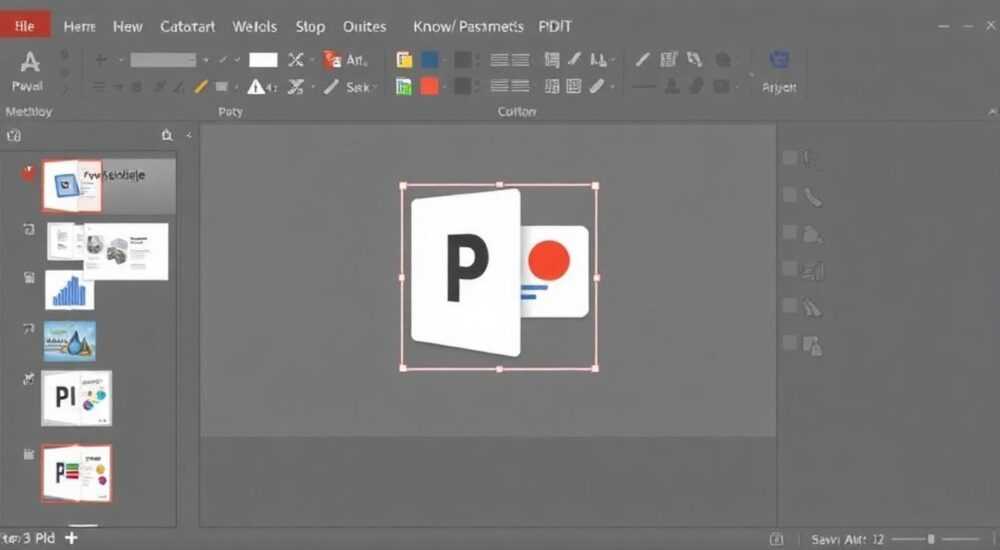The image size is (1000, 550).
Task: Tick the third checkbox in right panel
Action: click(x=790, y=232)
